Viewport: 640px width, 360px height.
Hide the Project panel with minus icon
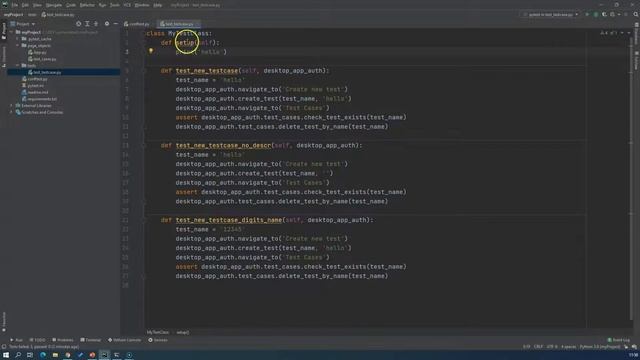click(116, 24)
